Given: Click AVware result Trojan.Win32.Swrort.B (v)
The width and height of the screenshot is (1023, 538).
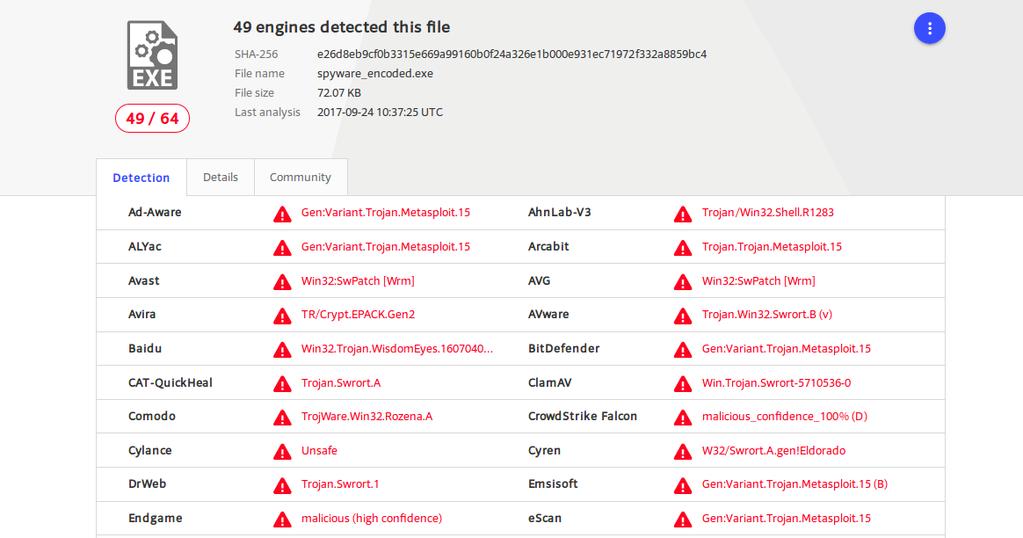Looking at the screenshot, I should pos(767,314).
